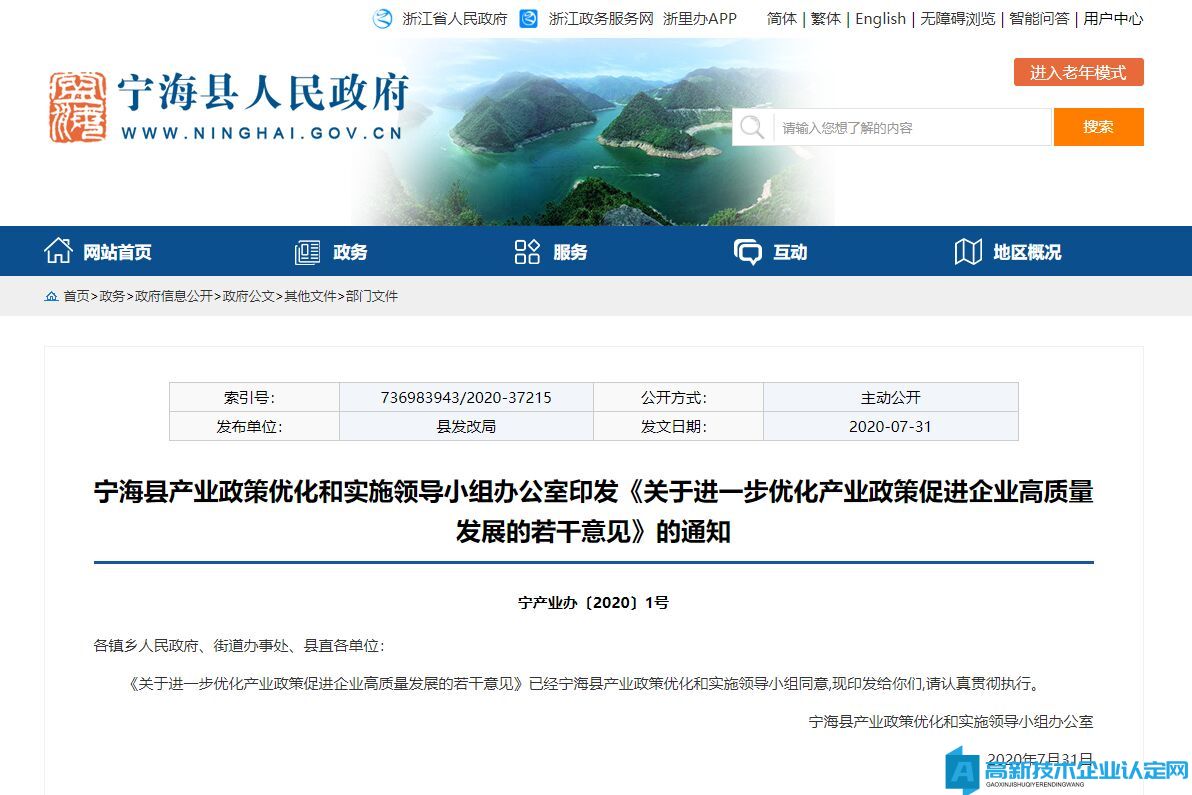Click the red seal logo of Ninghai government
This screenshot has height=795, width=1192.
coord(78,107)
